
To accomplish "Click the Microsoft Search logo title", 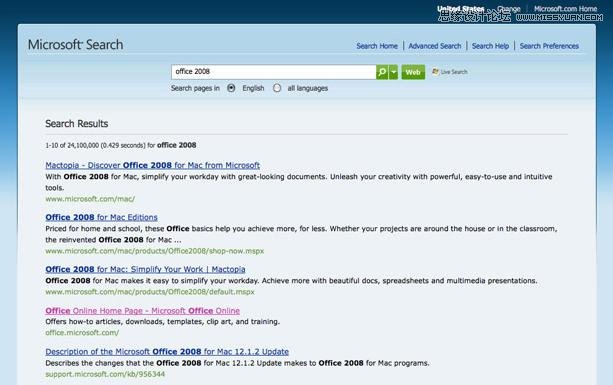I will (75, 45).
